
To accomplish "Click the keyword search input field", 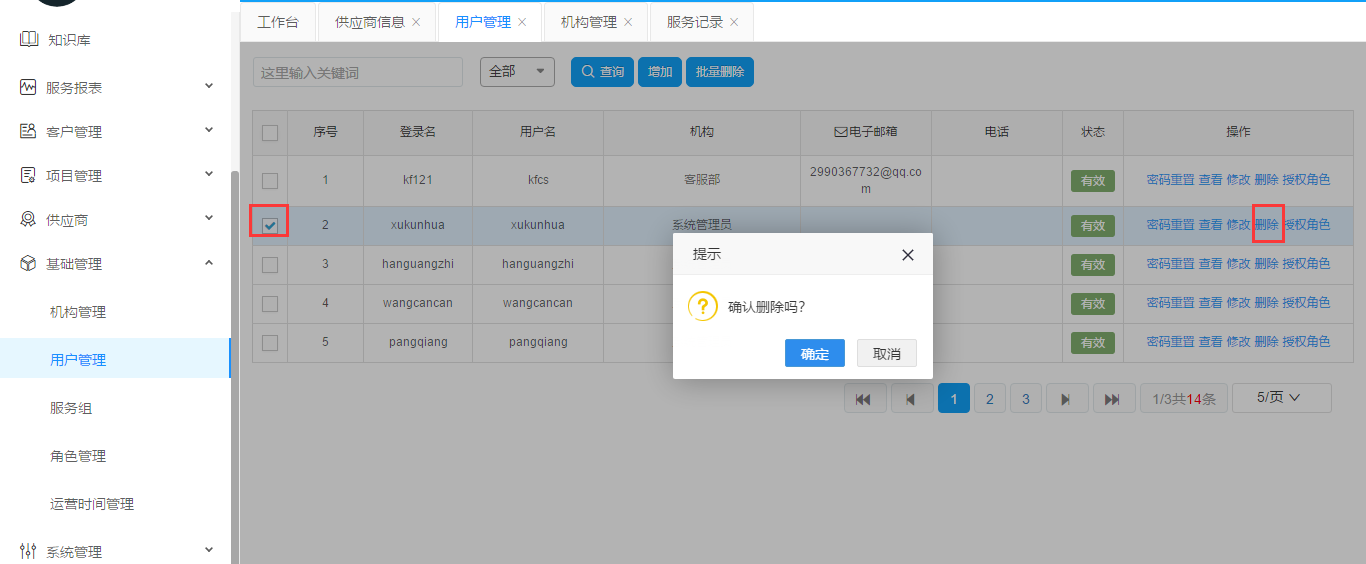I will coord(357,73).
